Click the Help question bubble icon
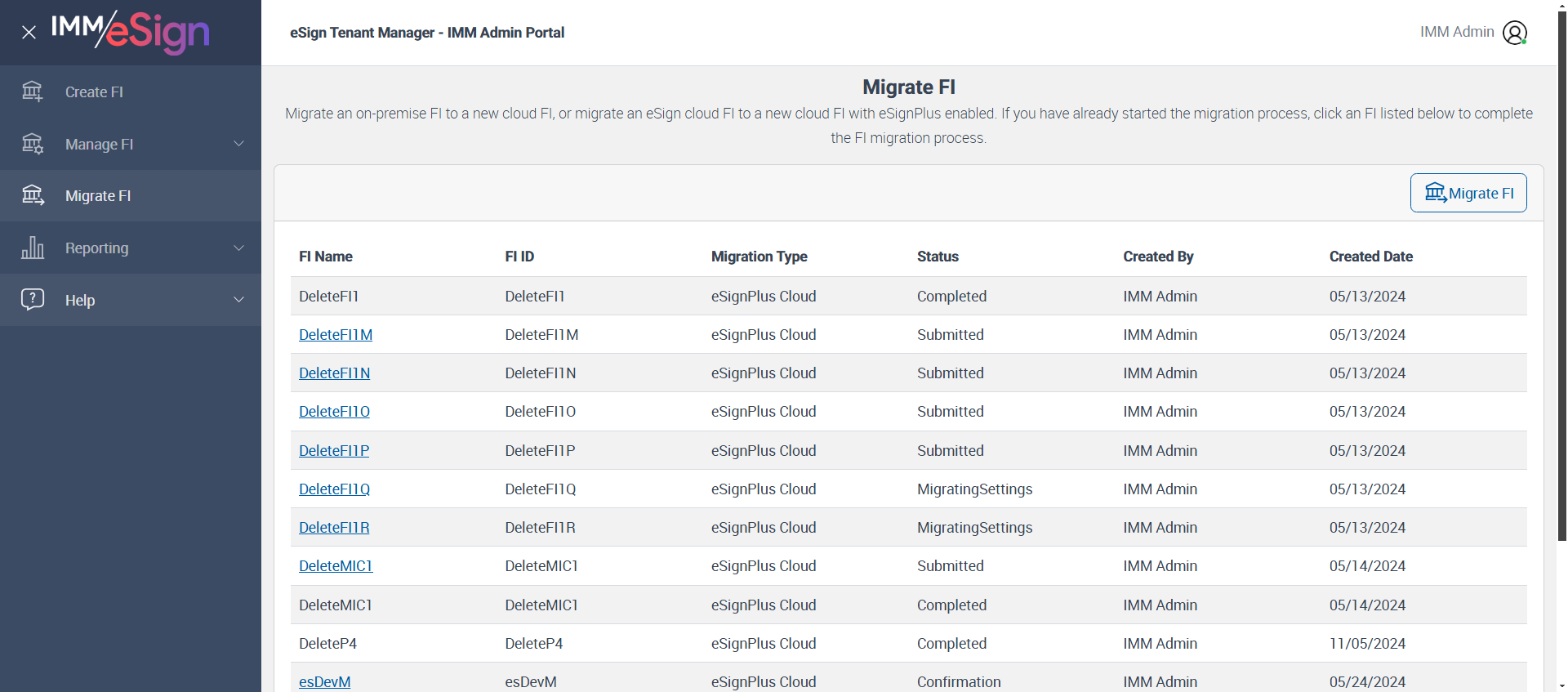 pyautogui.click(x=33, y=299)
